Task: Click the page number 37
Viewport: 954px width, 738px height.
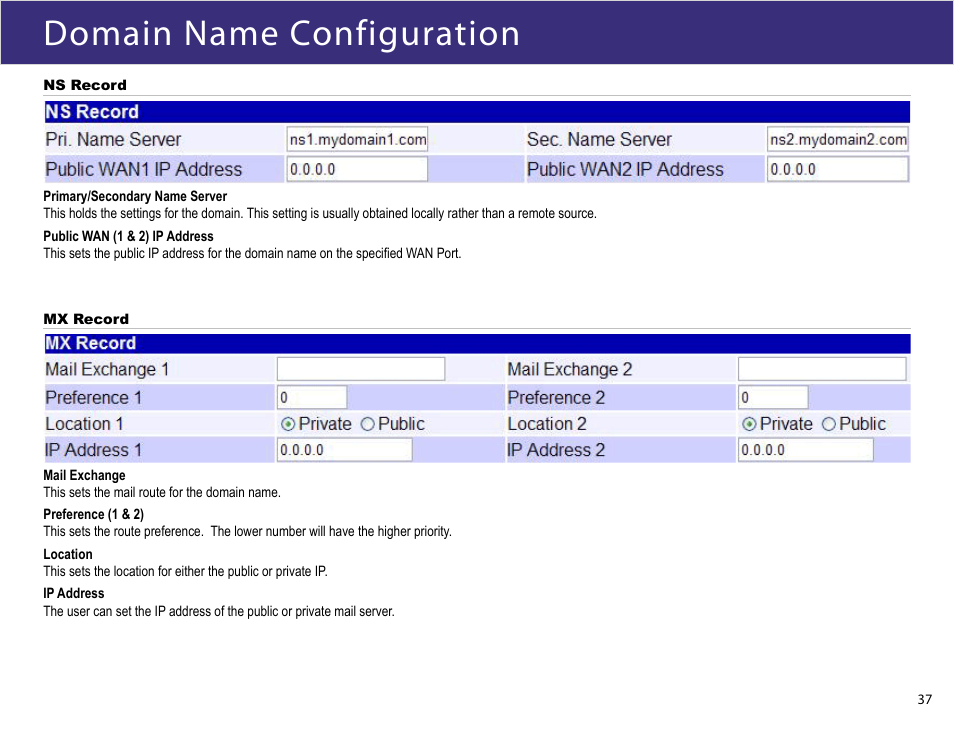Action: coord(925,700)
